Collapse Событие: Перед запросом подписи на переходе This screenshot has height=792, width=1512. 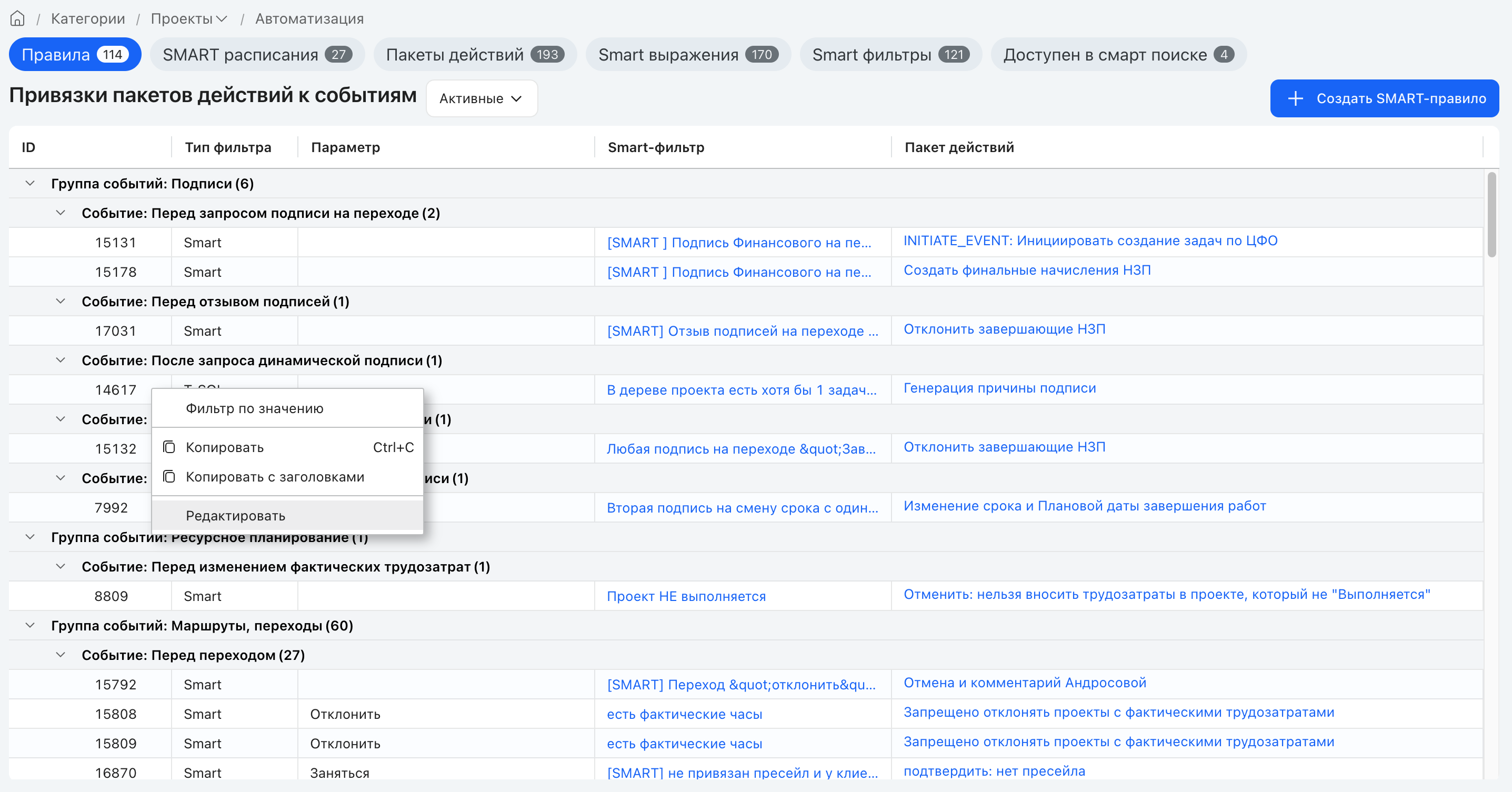(60, 213)
